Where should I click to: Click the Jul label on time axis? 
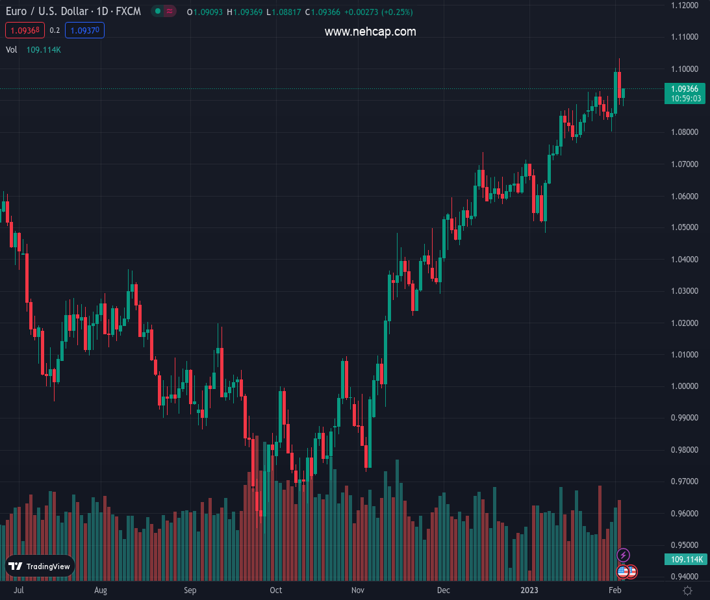pyautogui.click(x=17, y=591)
